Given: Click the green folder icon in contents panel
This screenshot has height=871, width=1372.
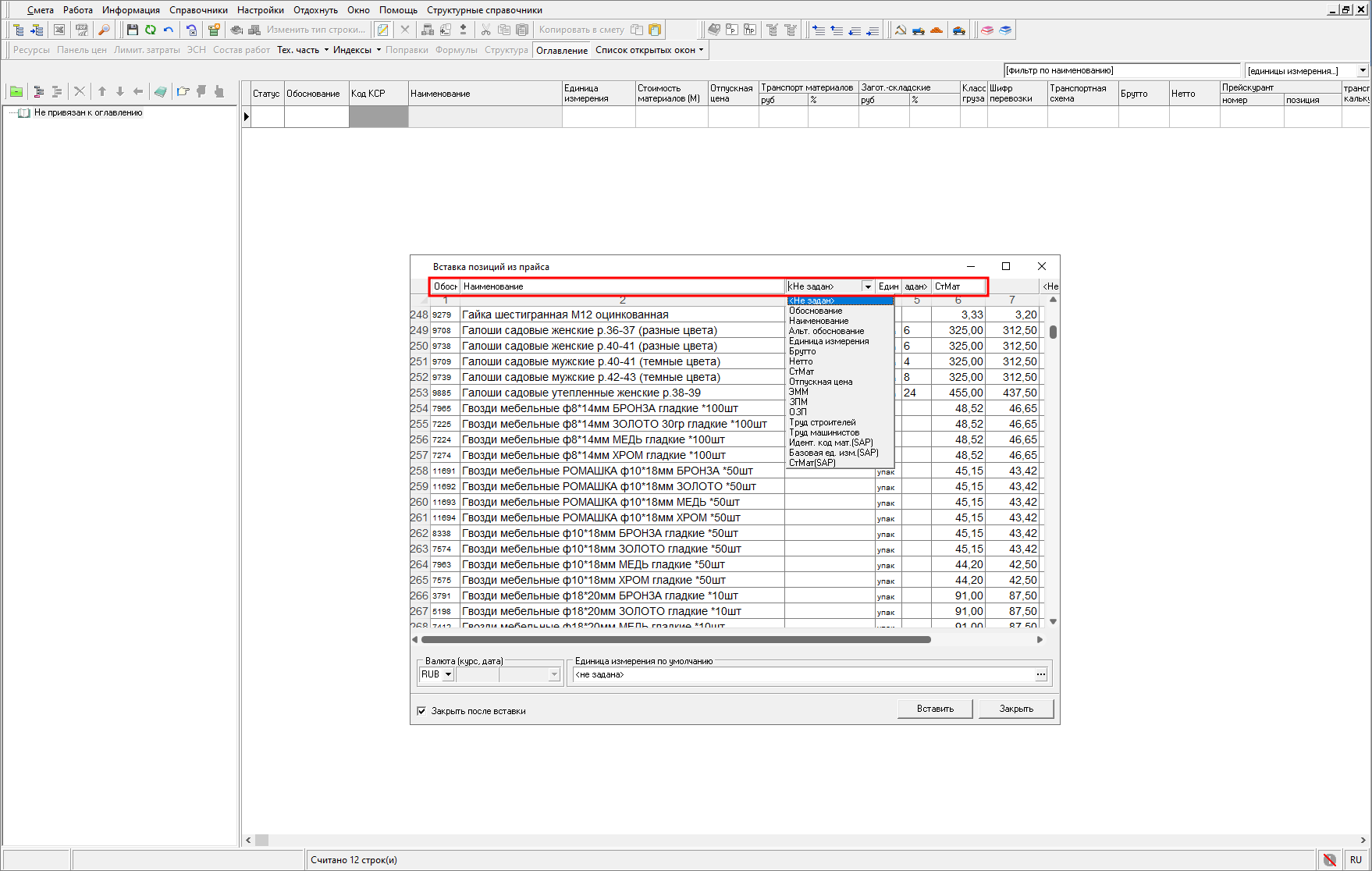Looking at the screenshot, I should pos(16,91).
